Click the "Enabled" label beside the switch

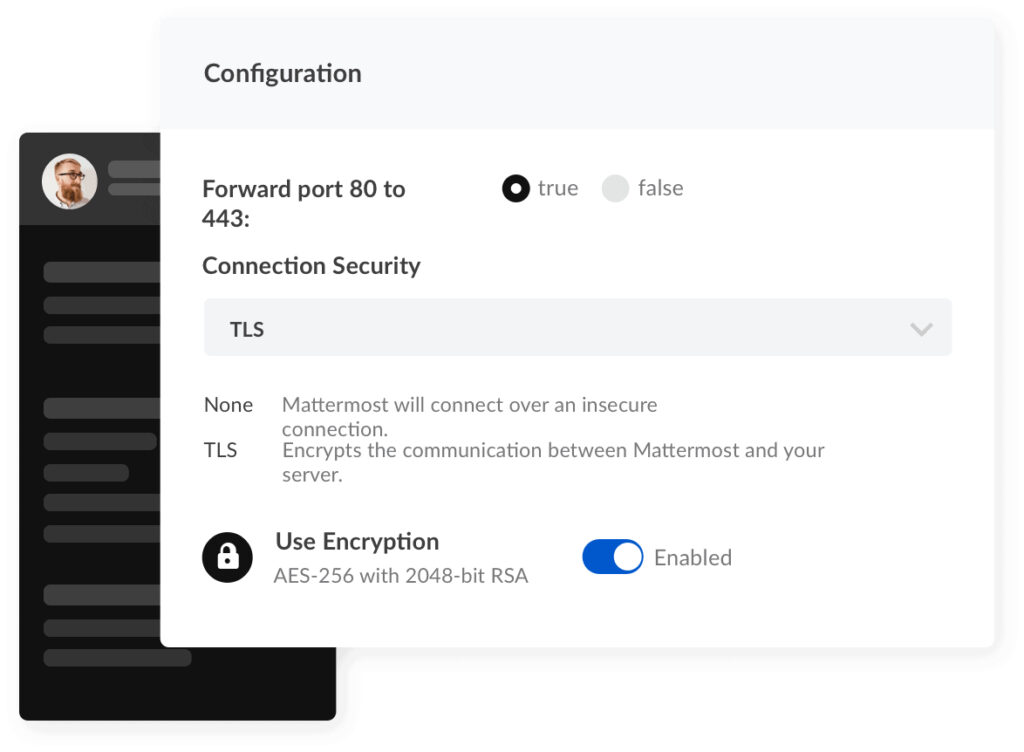coord(693,557)
